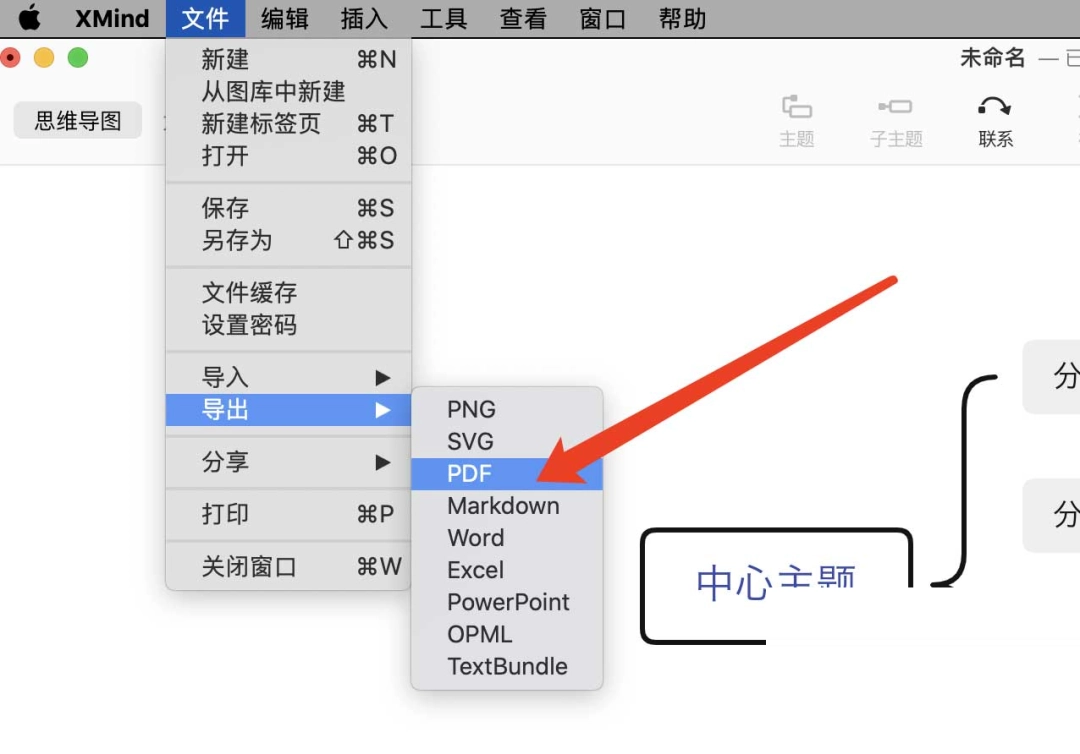Export as Excel
This screenshot has width=1080, height=754.
[507, 570]
